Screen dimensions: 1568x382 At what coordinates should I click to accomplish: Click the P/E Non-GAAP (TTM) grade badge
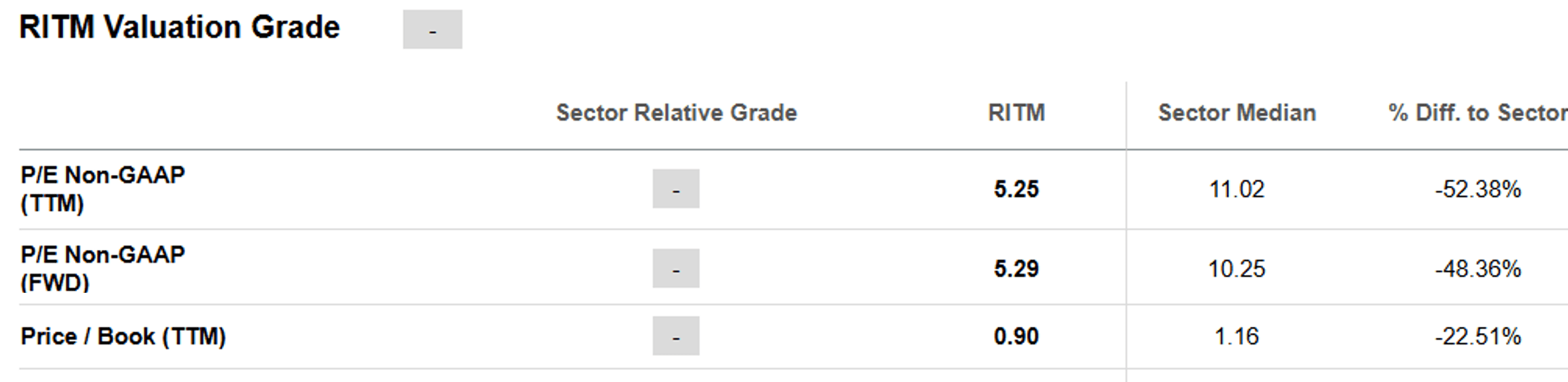click(x=675, y=189)
